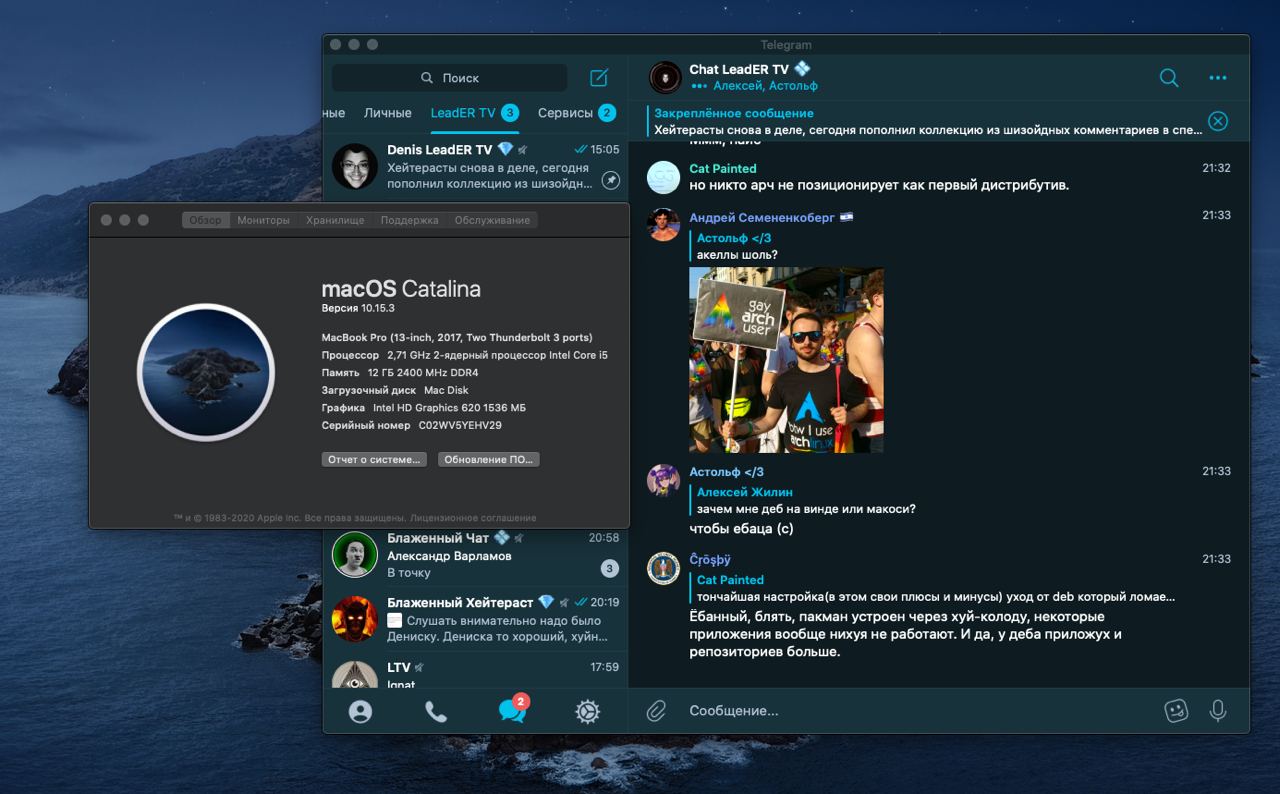Open Chat LeadER TV group avatar

665,77
